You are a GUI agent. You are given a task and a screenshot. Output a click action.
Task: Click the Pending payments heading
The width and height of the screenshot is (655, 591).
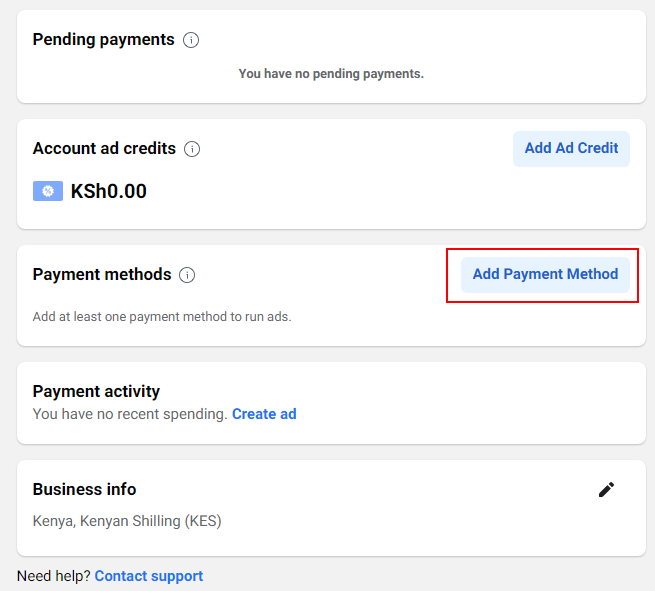103,40
